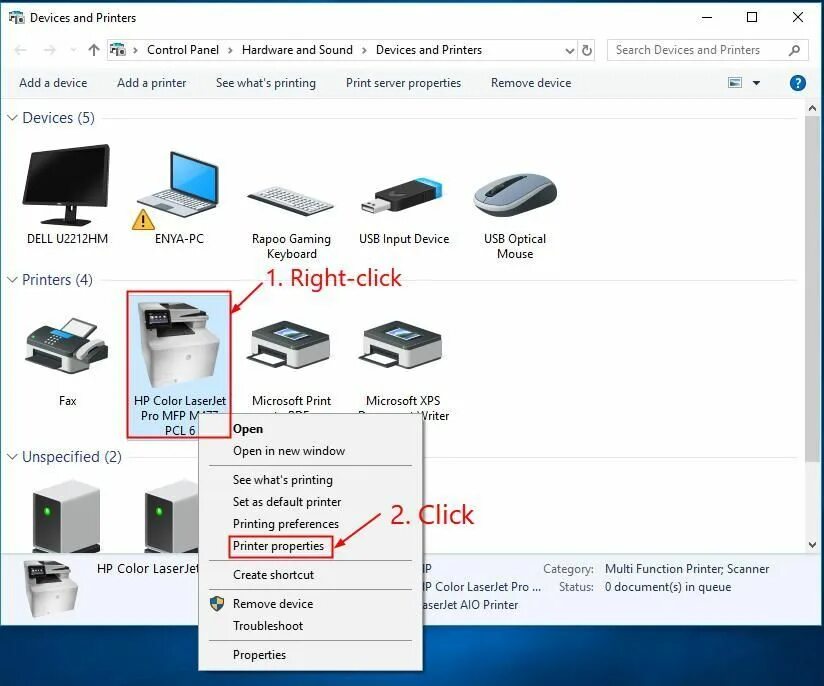Click the vertical scrollbar thumb
Image resolution: width=824 pixels, height=686 pixels.
click(x=812, y=289)
